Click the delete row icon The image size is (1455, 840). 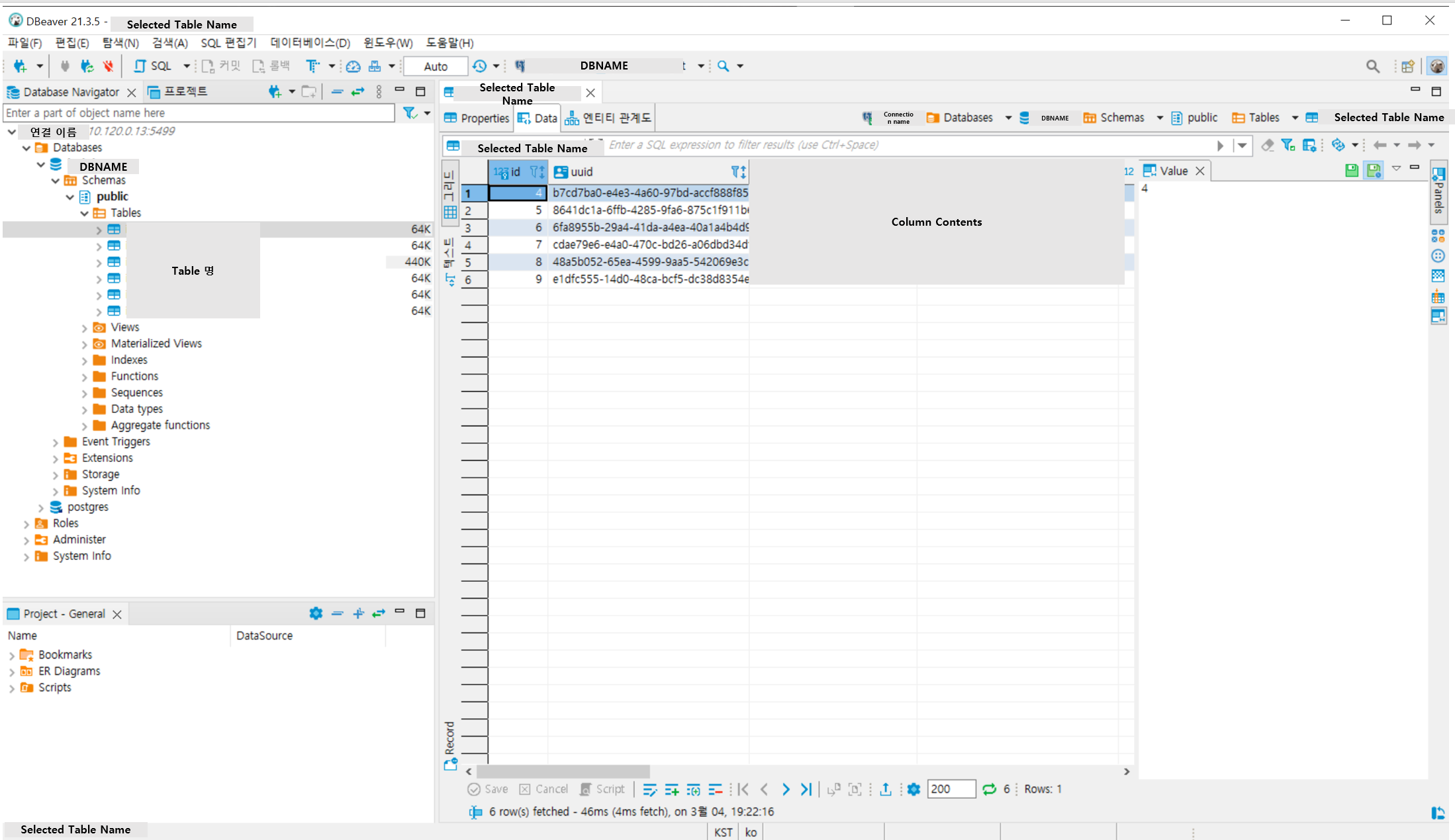(715, 789)
